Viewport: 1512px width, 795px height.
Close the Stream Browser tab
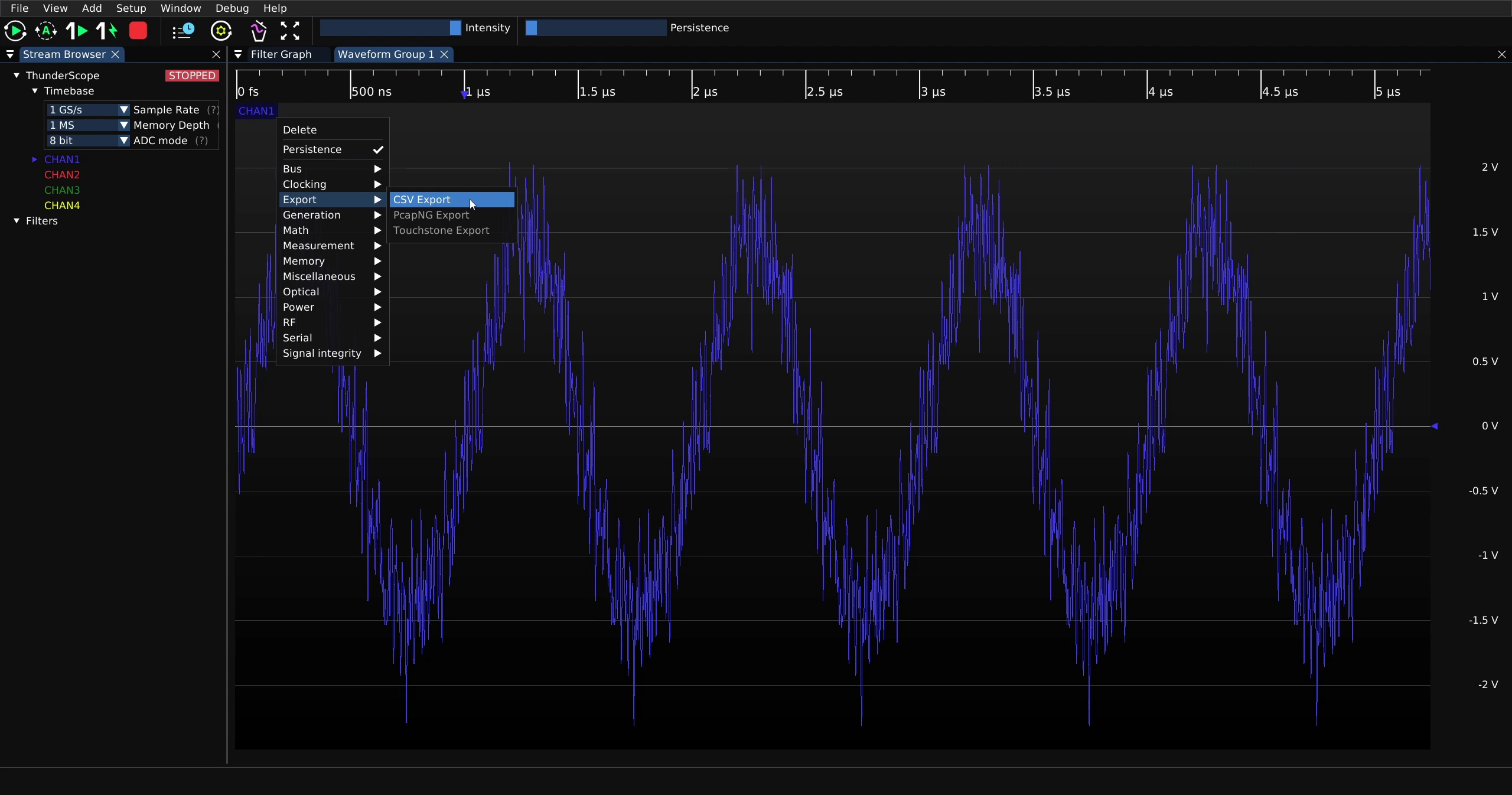click(x=116, y=54)
